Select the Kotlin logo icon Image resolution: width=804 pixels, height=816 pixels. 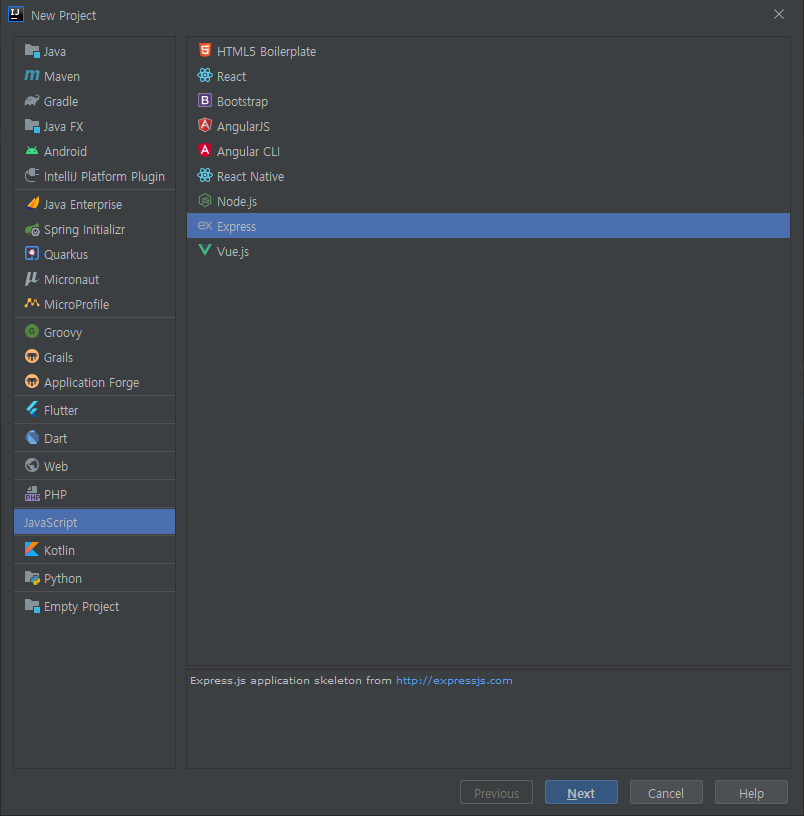point(32,550)
